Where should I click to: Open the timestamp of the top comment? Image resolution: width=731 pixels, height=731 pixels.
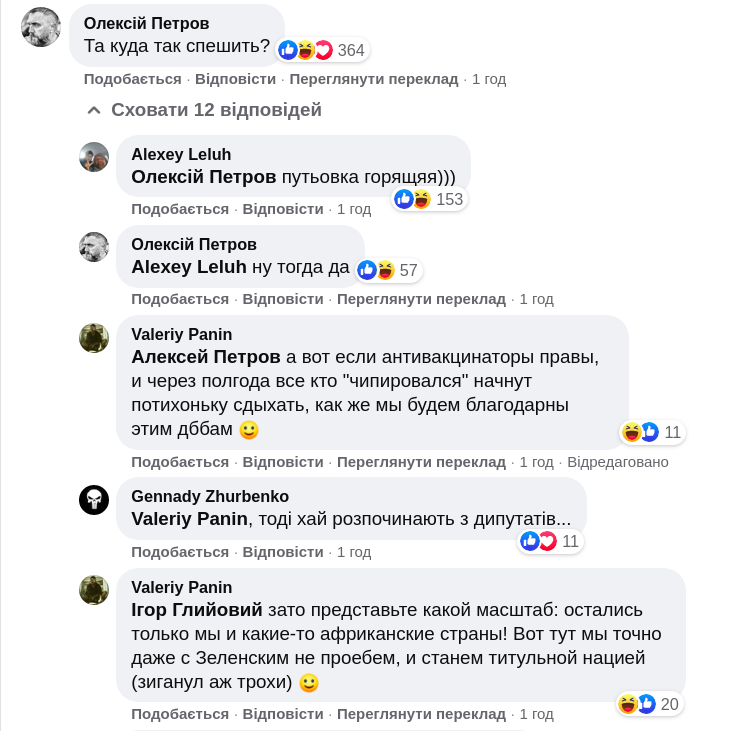[489, 79]
